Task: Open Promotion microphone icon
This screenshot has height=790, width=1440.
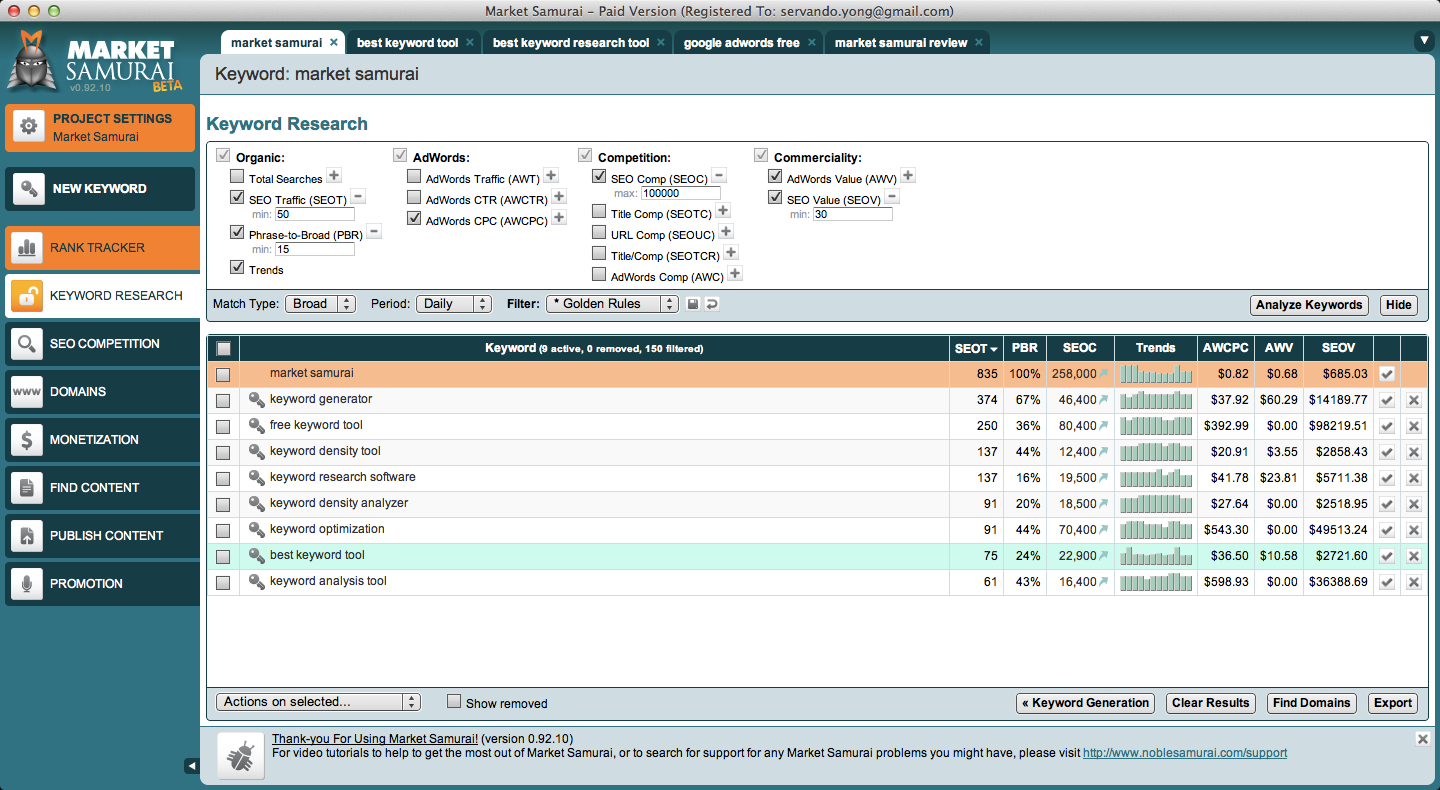Action: point(27,583)
